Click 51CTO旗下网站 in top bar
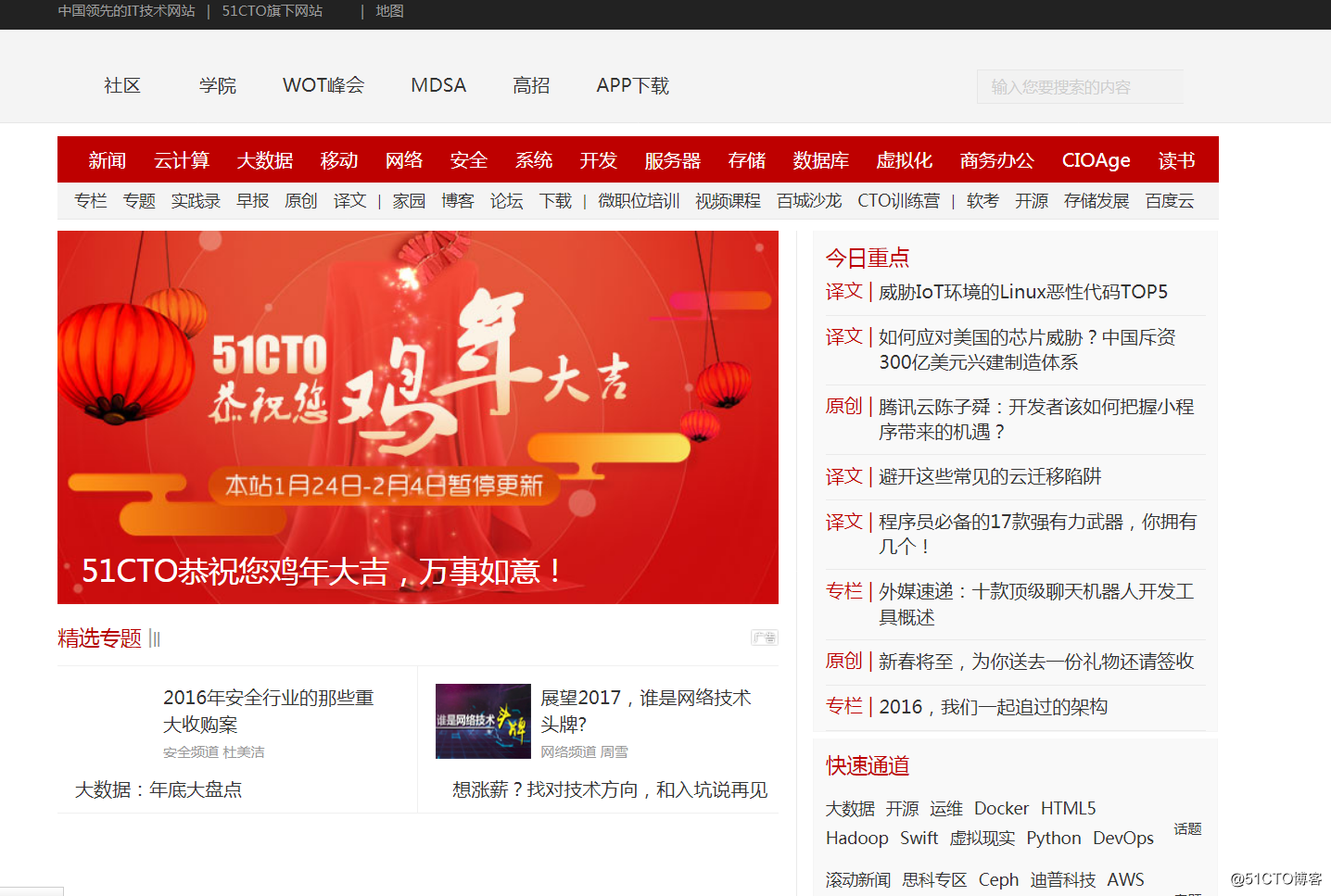1331x896 pixels. [x=273, y=11]
